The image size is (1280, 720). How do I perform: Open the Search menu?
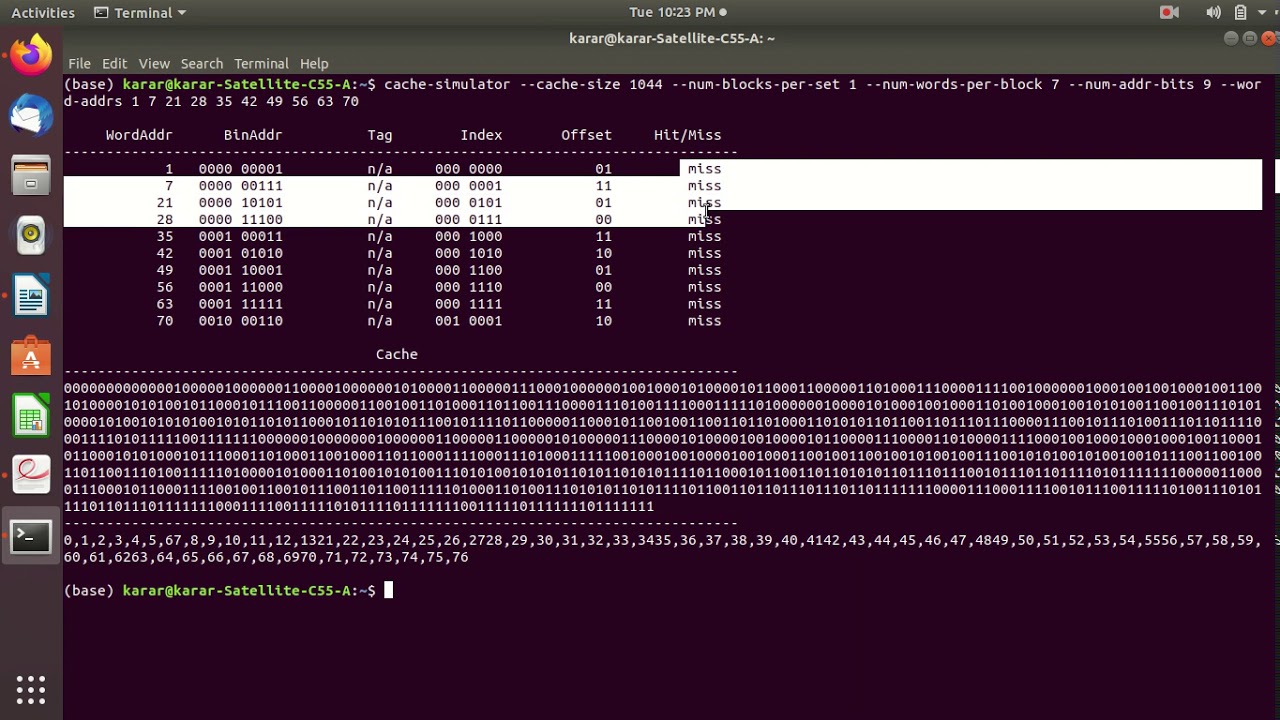[202, 63]
